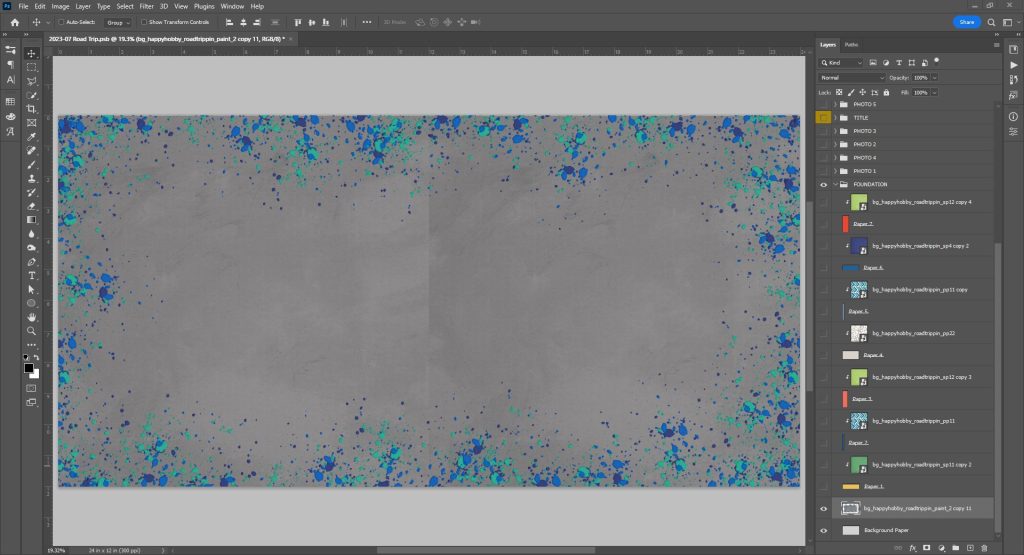Select the Horizontal Type tool
This screenshot has width=1024, height=555.
click(x=32, y=274)
